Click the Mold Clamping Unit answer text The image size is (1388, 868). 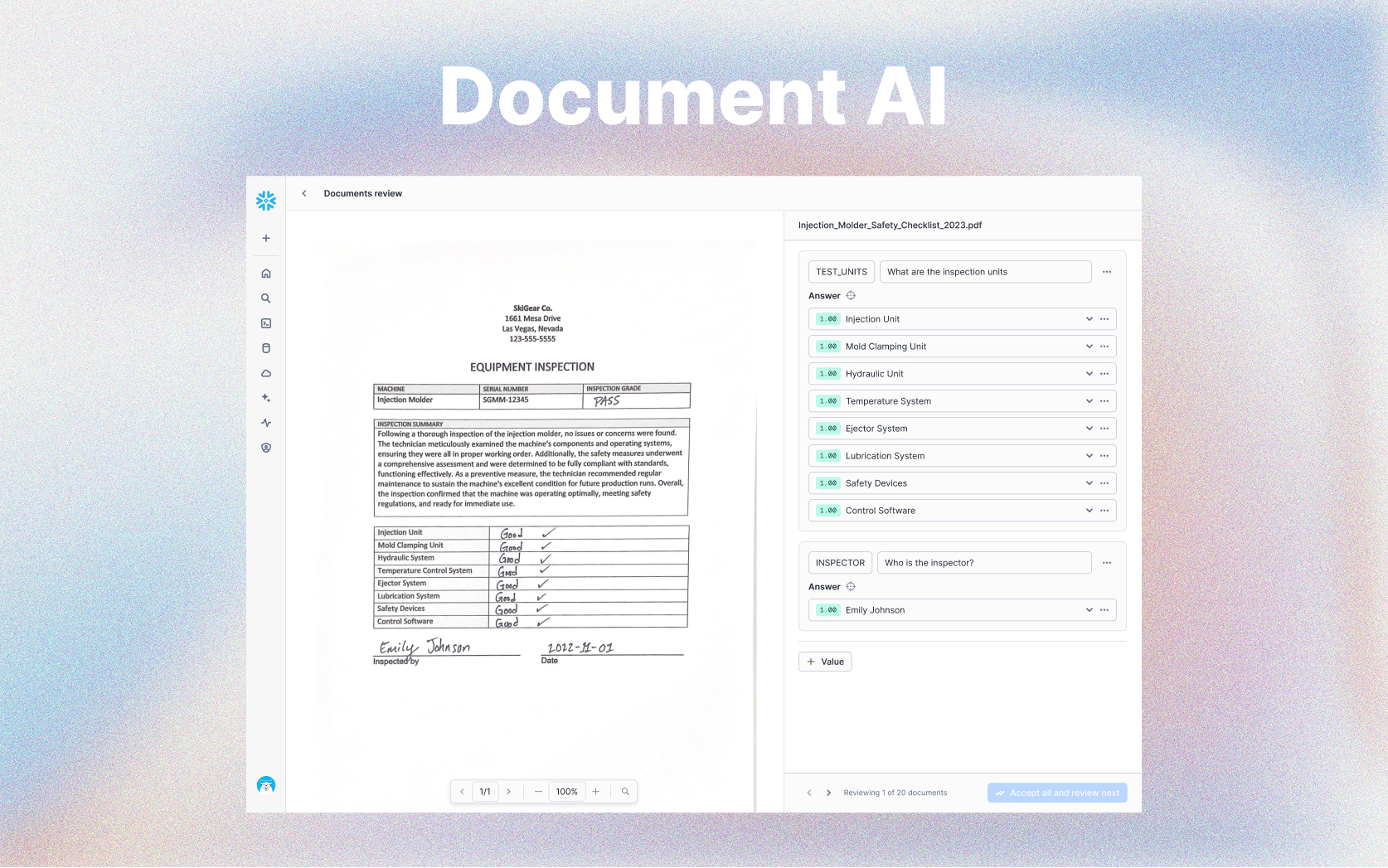click(x=886, y=347)
